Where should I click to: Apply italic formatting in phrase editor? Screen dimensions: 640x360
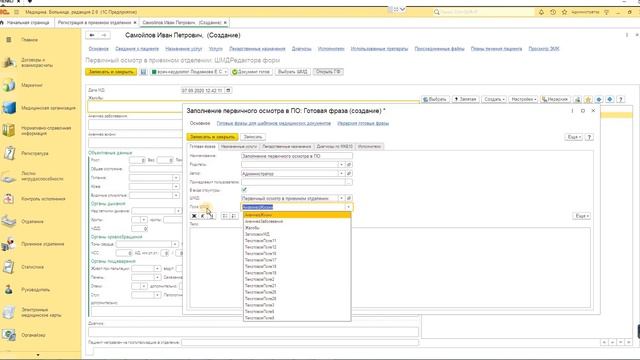pyautogui.click(x=202, y=216)
